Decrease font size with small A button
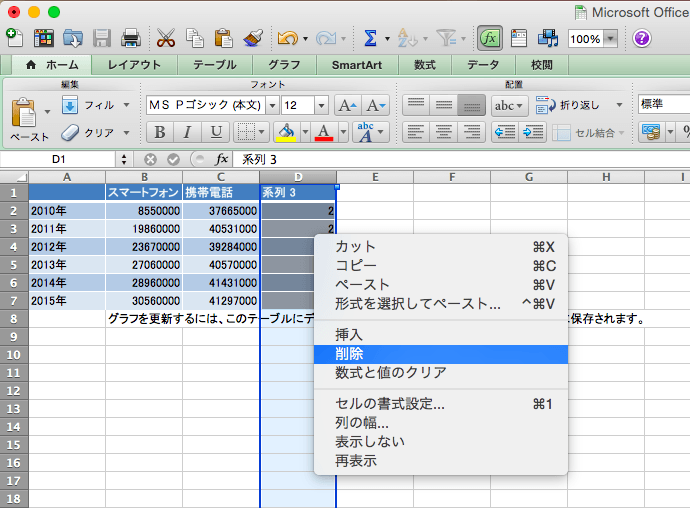The image size is (690, 508). [375, 105]
